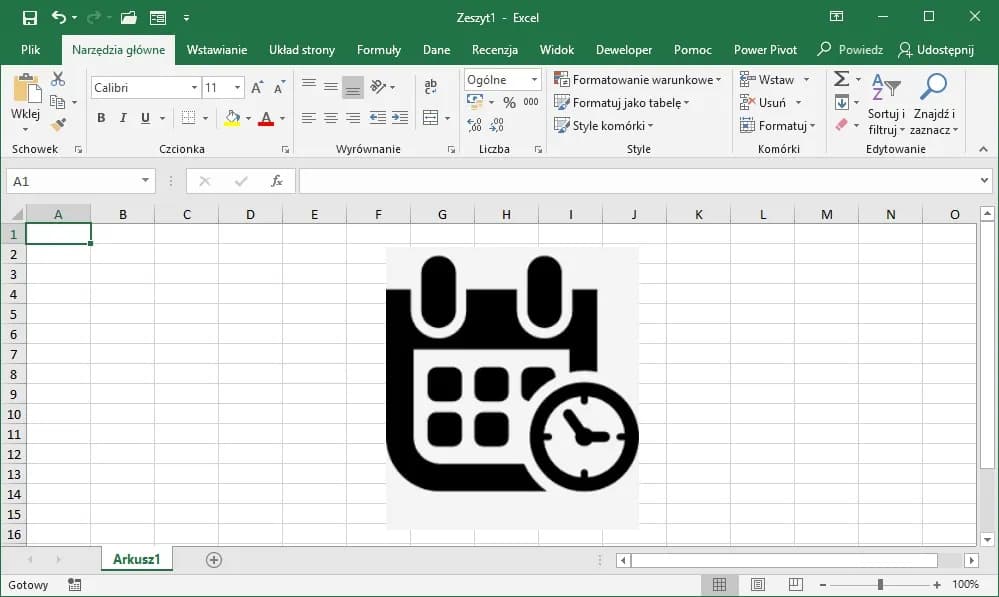Expand the Ogólne number format dropdown
999x597 pixels.
pos(535,80)
